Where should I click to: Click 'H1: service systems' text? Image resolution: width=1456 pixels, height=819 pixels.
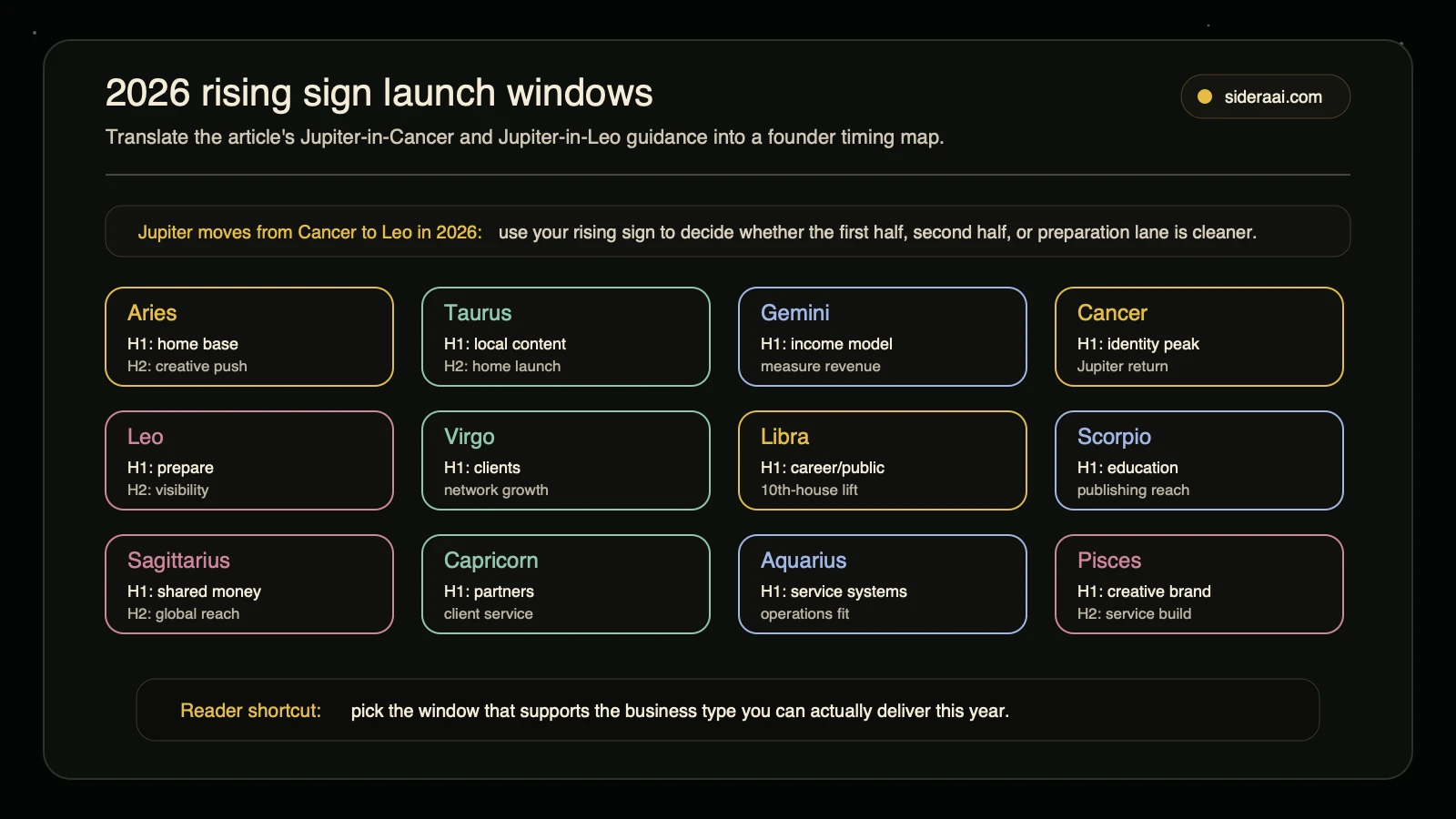click(834, 591)
